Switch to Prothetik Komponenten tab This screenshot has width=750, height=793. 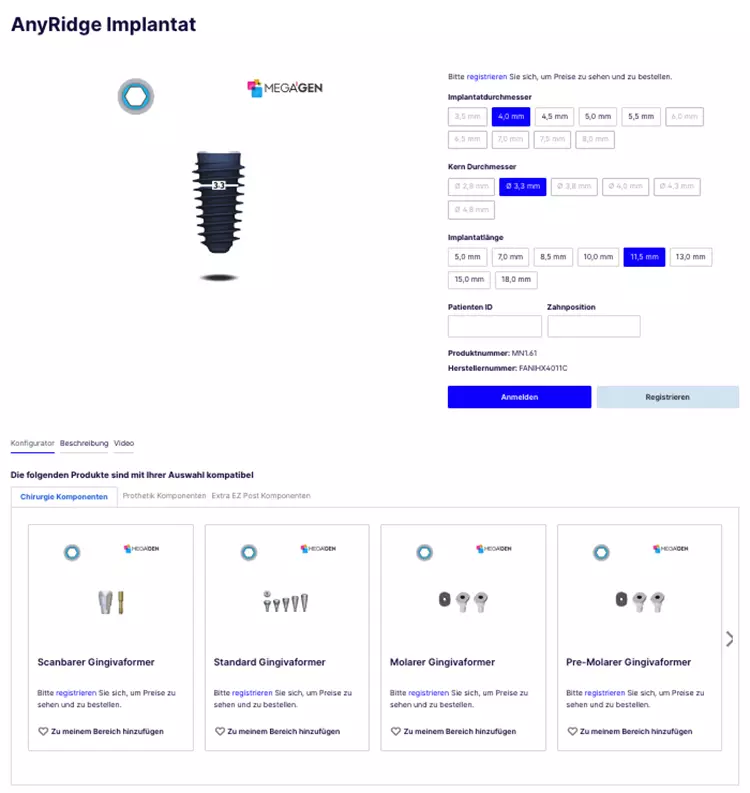click(x=164, y=496)
